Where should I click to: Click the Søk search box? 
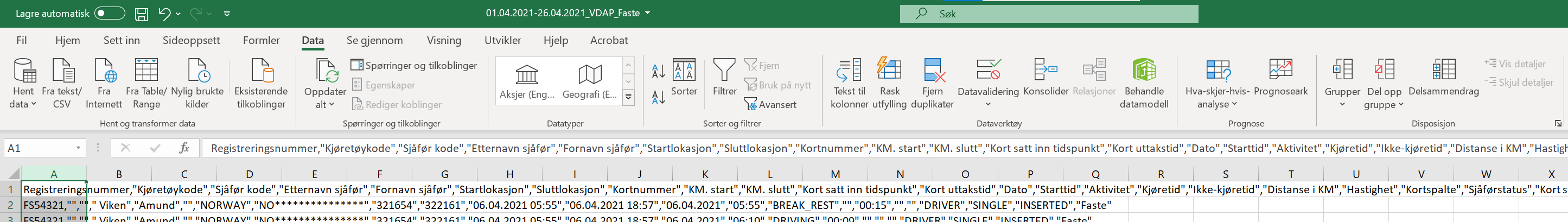tap(1049, 14)
